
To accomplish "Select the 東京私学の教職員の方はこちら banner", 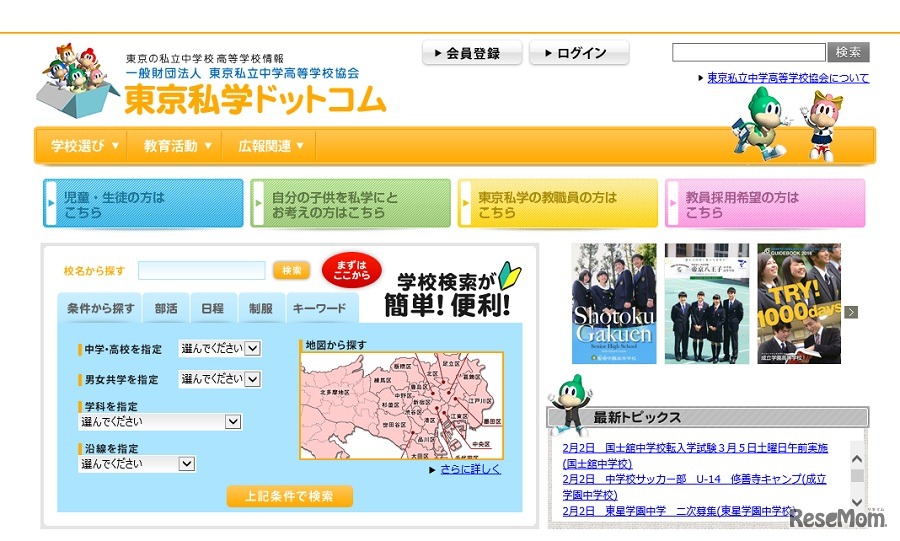I will pyautogui.click(x=558, y=204).
